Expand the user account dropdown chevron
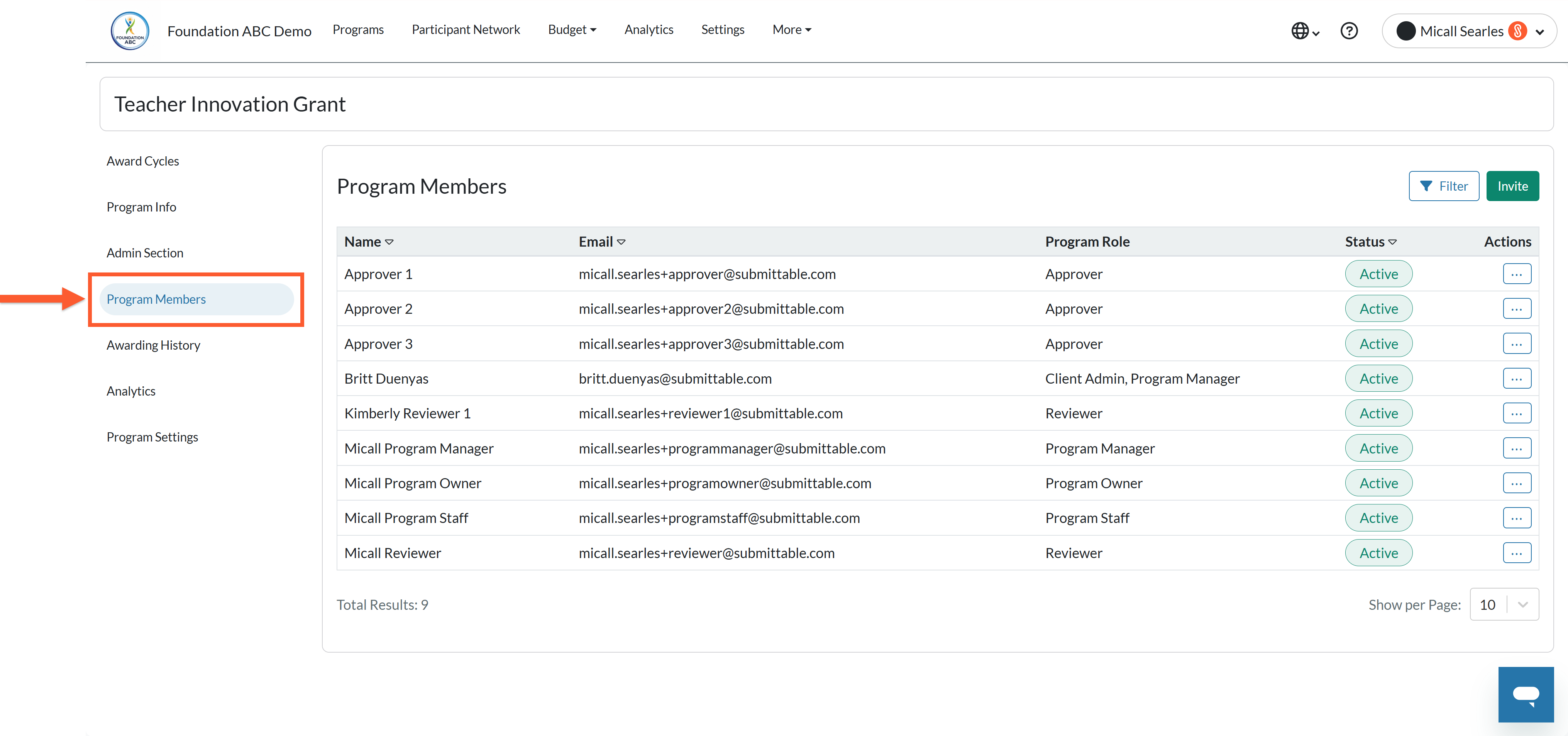This screenshot has height=736, width=1568. 1539,32
